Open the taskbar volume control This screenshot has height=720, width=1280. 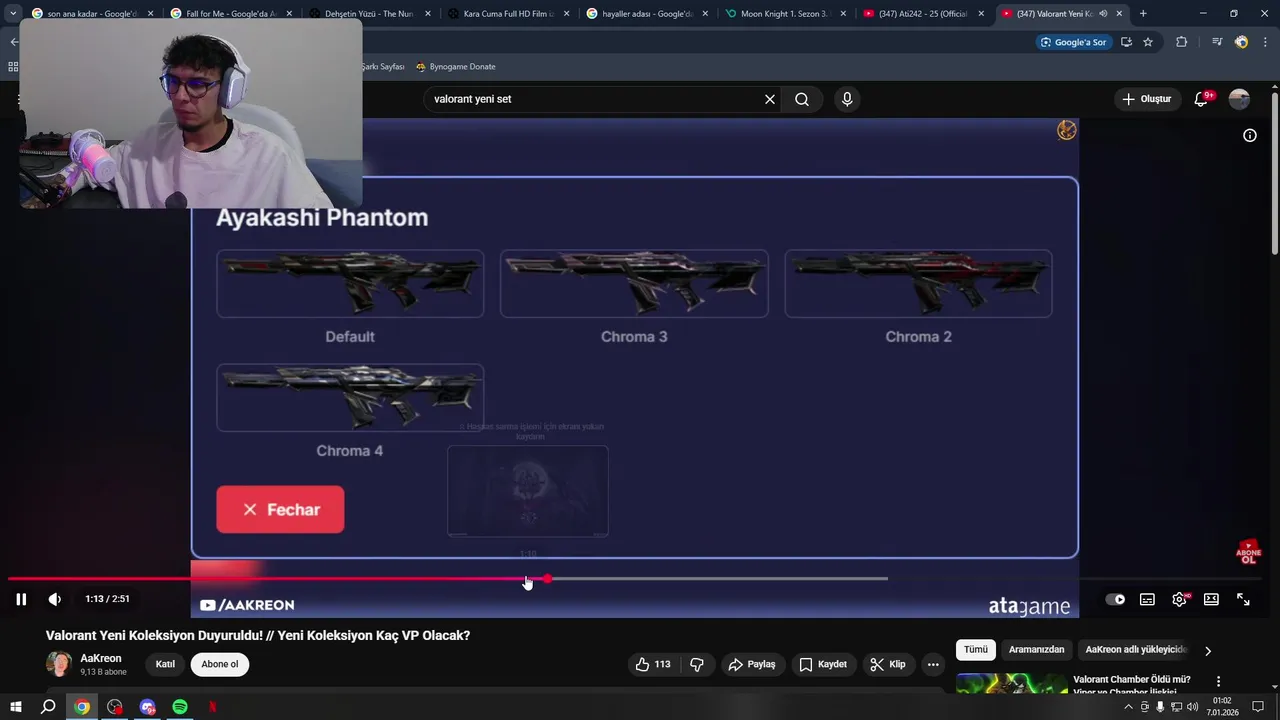pyautogui.click(x=1192, y=707)
